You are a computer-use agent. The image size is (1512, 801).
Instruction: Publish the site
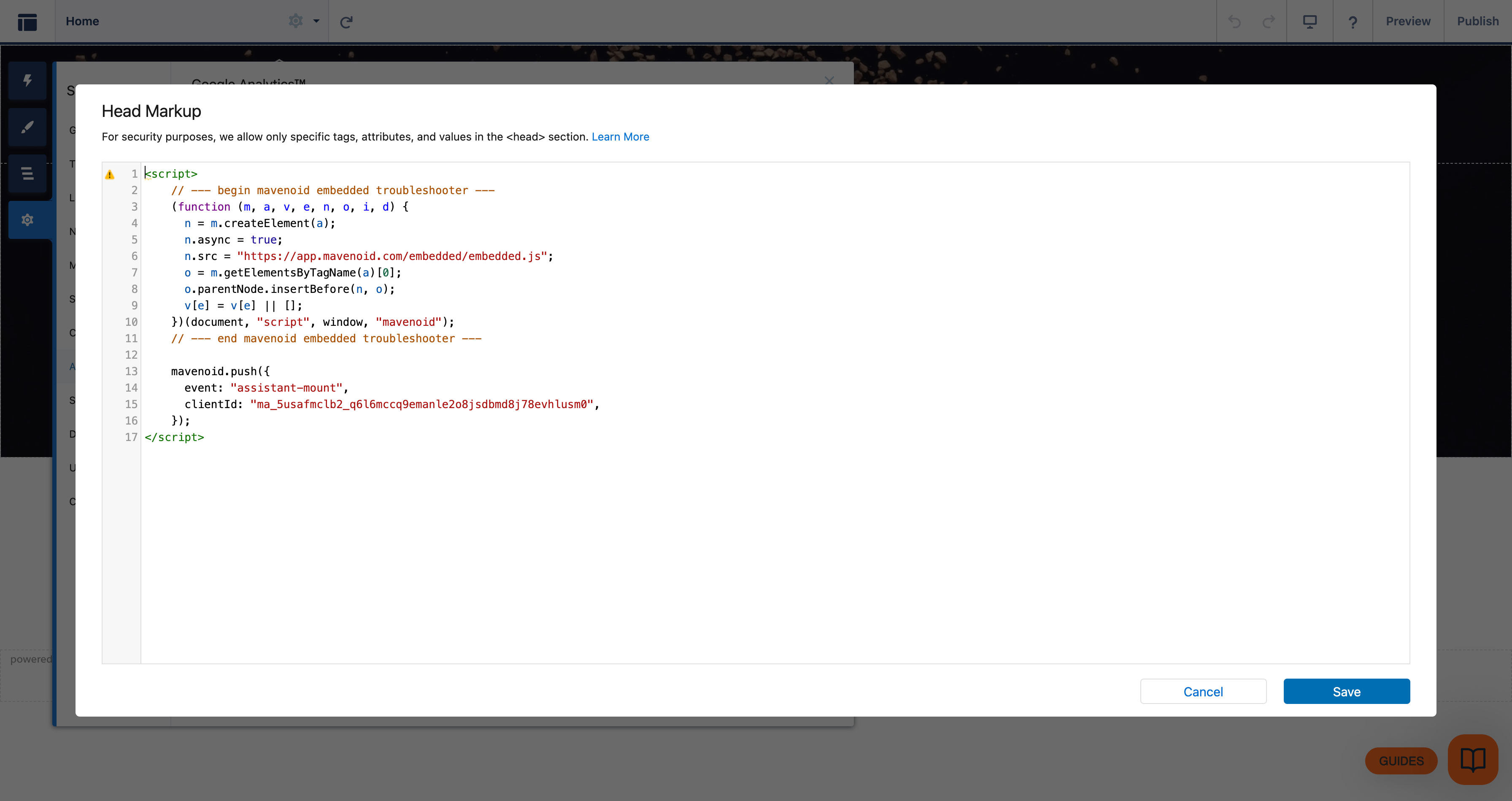coord(1477,21)
